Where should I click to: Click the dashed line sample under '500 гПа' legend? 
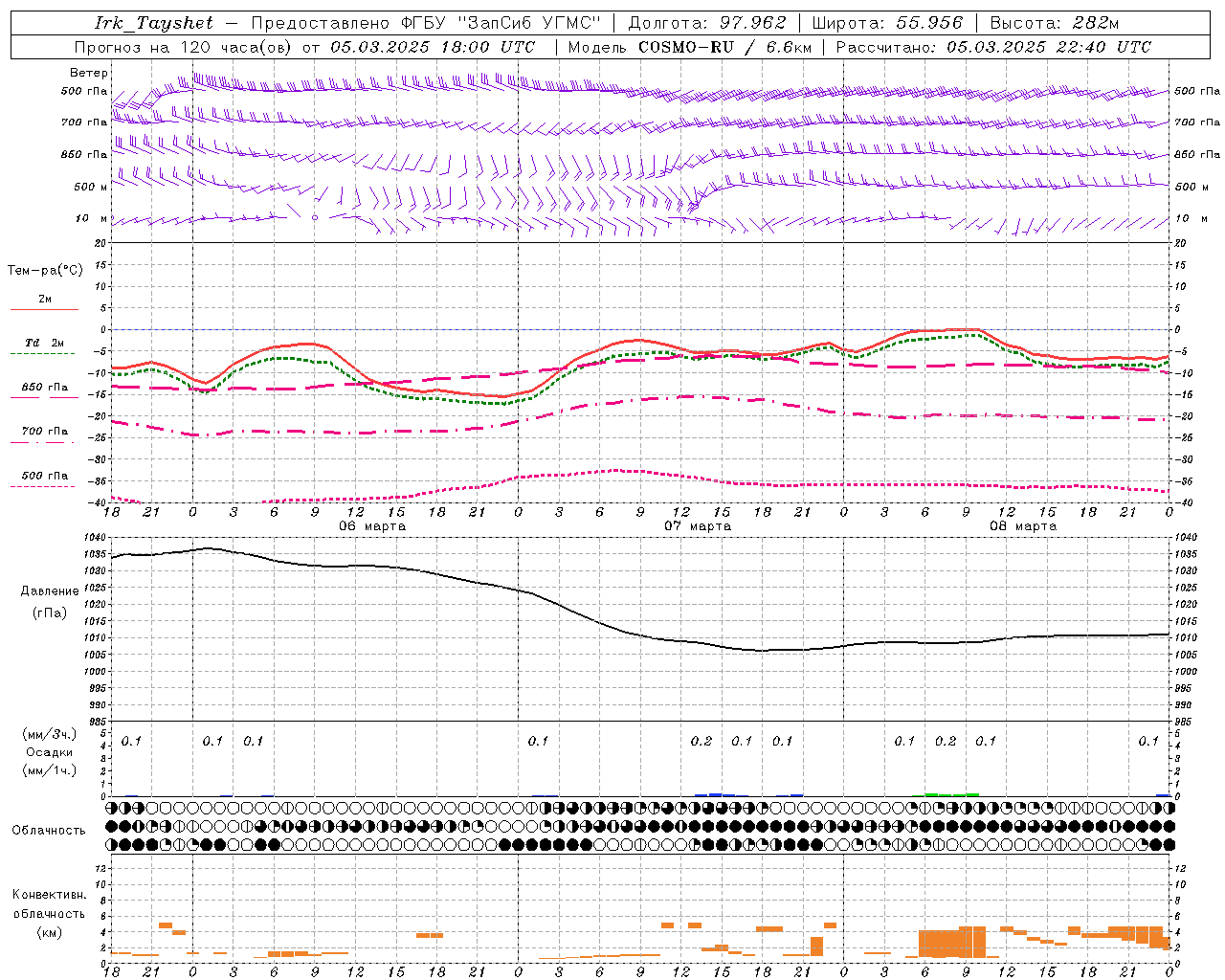42,486
